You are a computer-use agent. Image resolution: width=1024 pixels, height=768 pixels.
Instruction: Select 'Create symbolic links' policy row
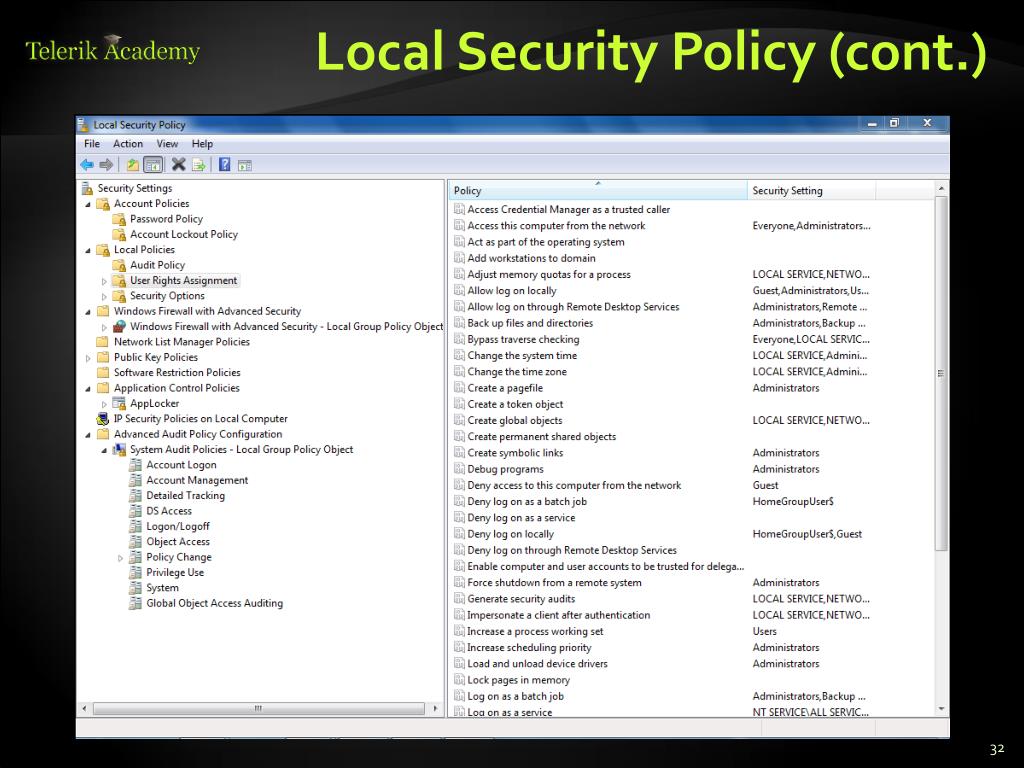pos(662,453)
